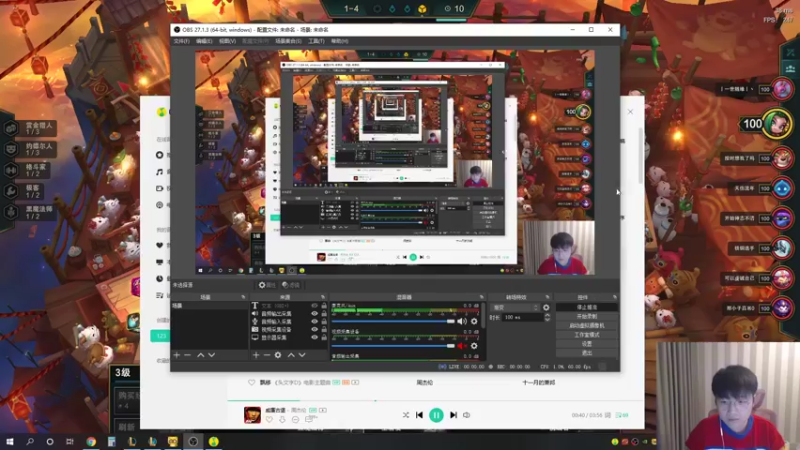Pop out the Scene Transitions dock panel
800x450 pixels.
pyautogui.click(x=547, y=297)
